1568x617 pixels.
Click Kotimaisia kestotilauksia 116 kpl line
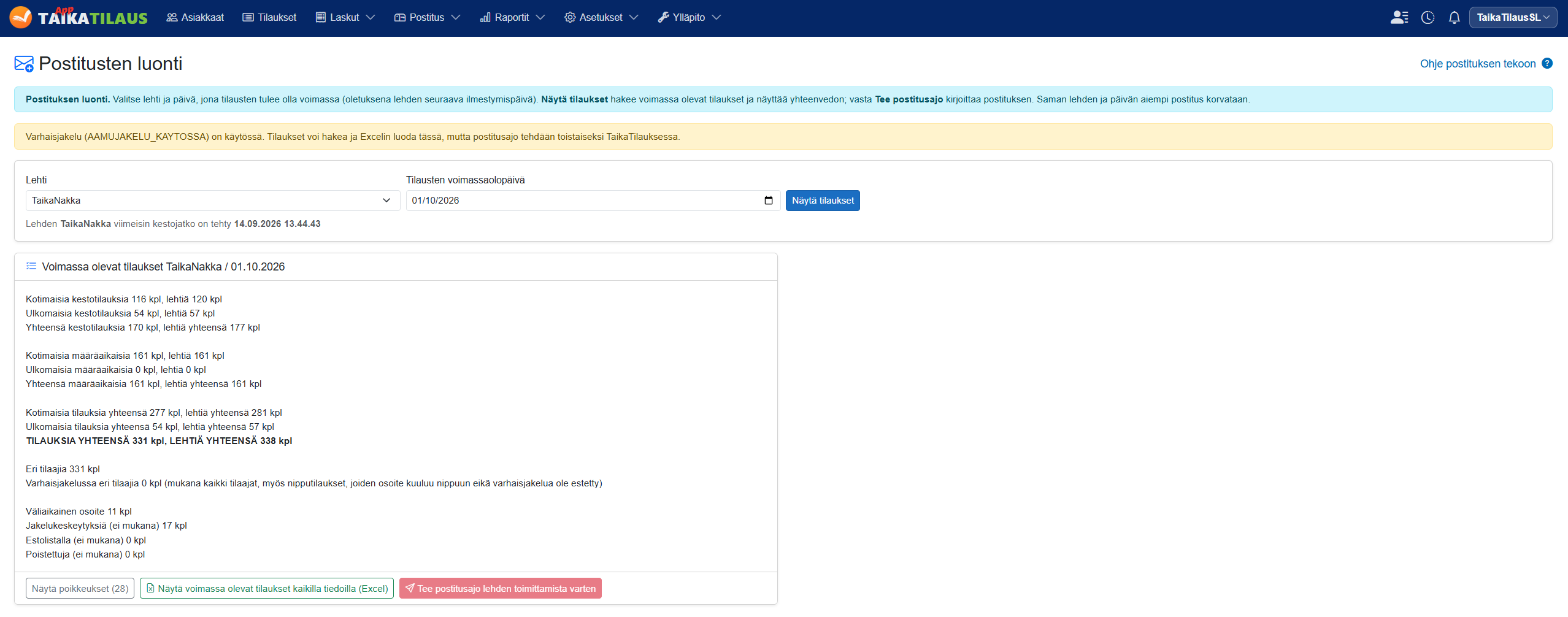click(124, 299)
